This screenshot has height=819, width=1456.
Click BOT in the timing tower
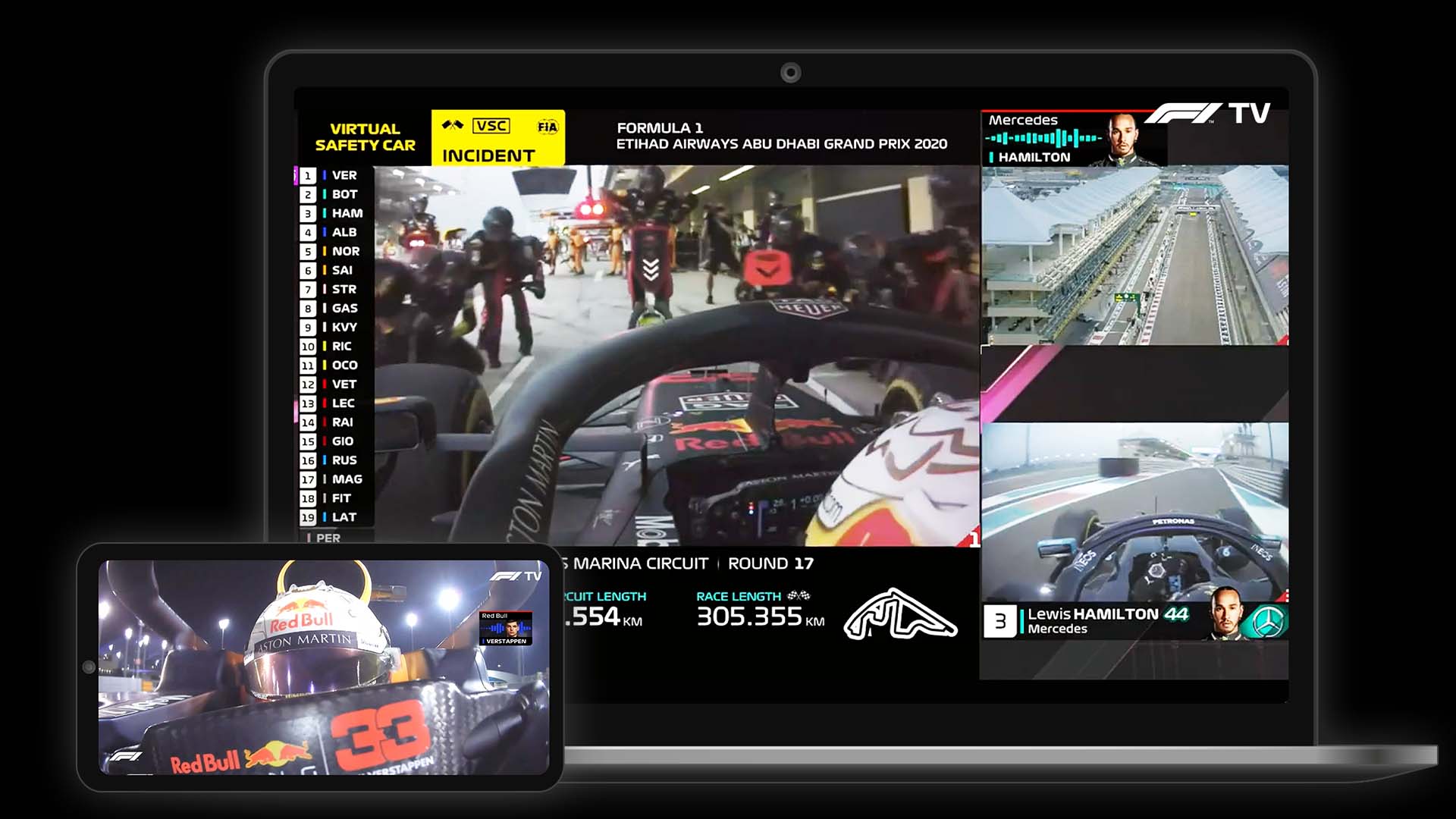(x=344, y=194)
